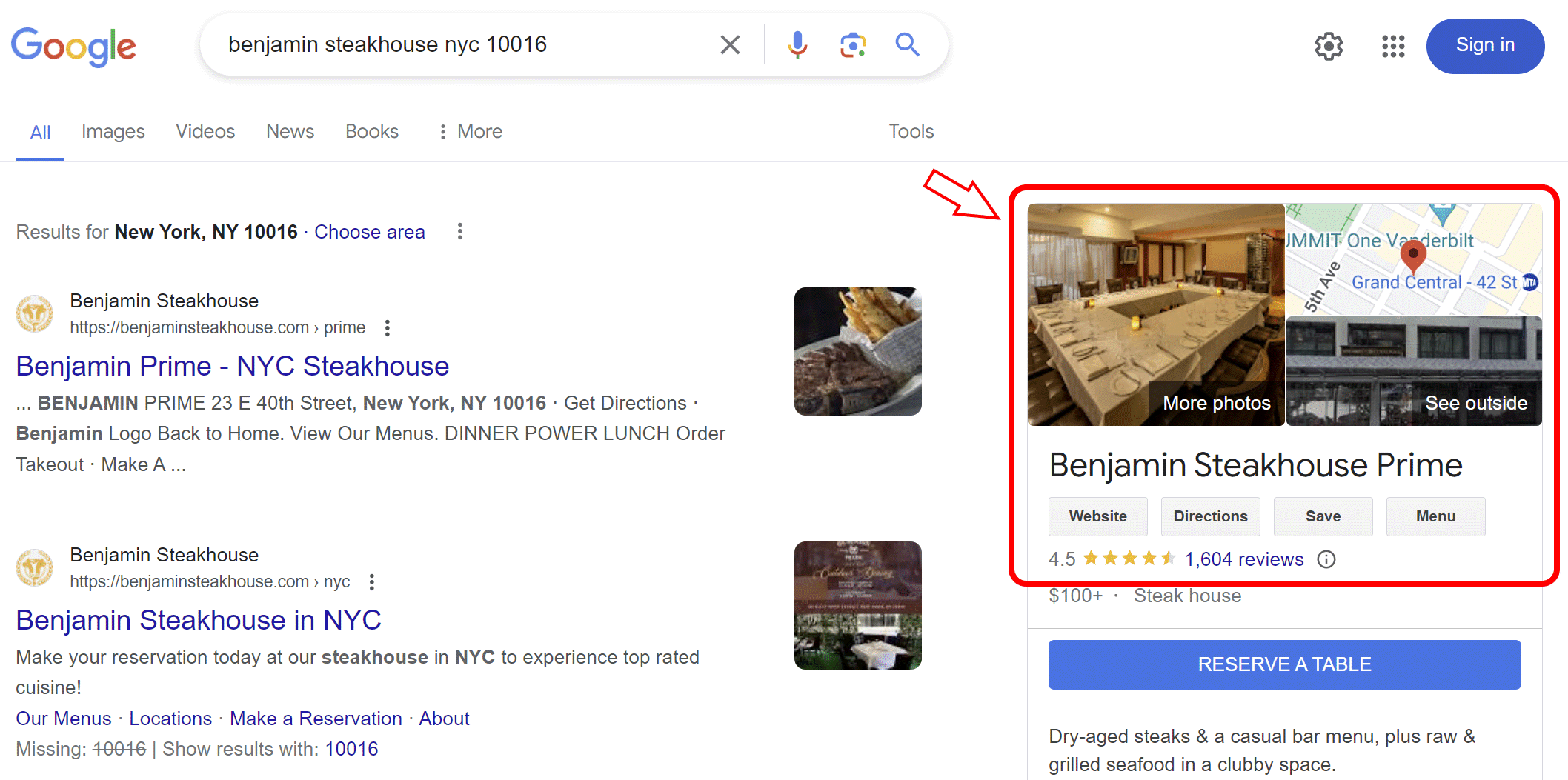
Task: Open location results options menu
Action: 460,232
